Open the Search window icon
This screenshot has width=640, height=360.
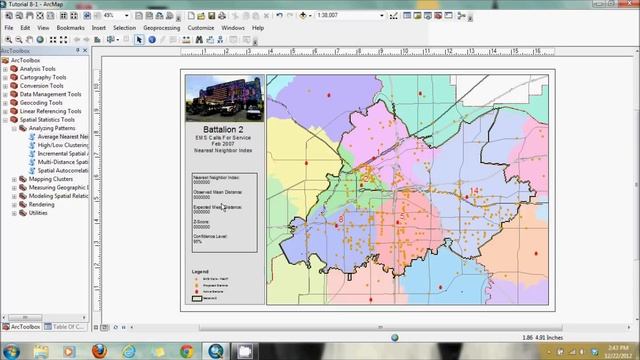click(x=428, y=16)
